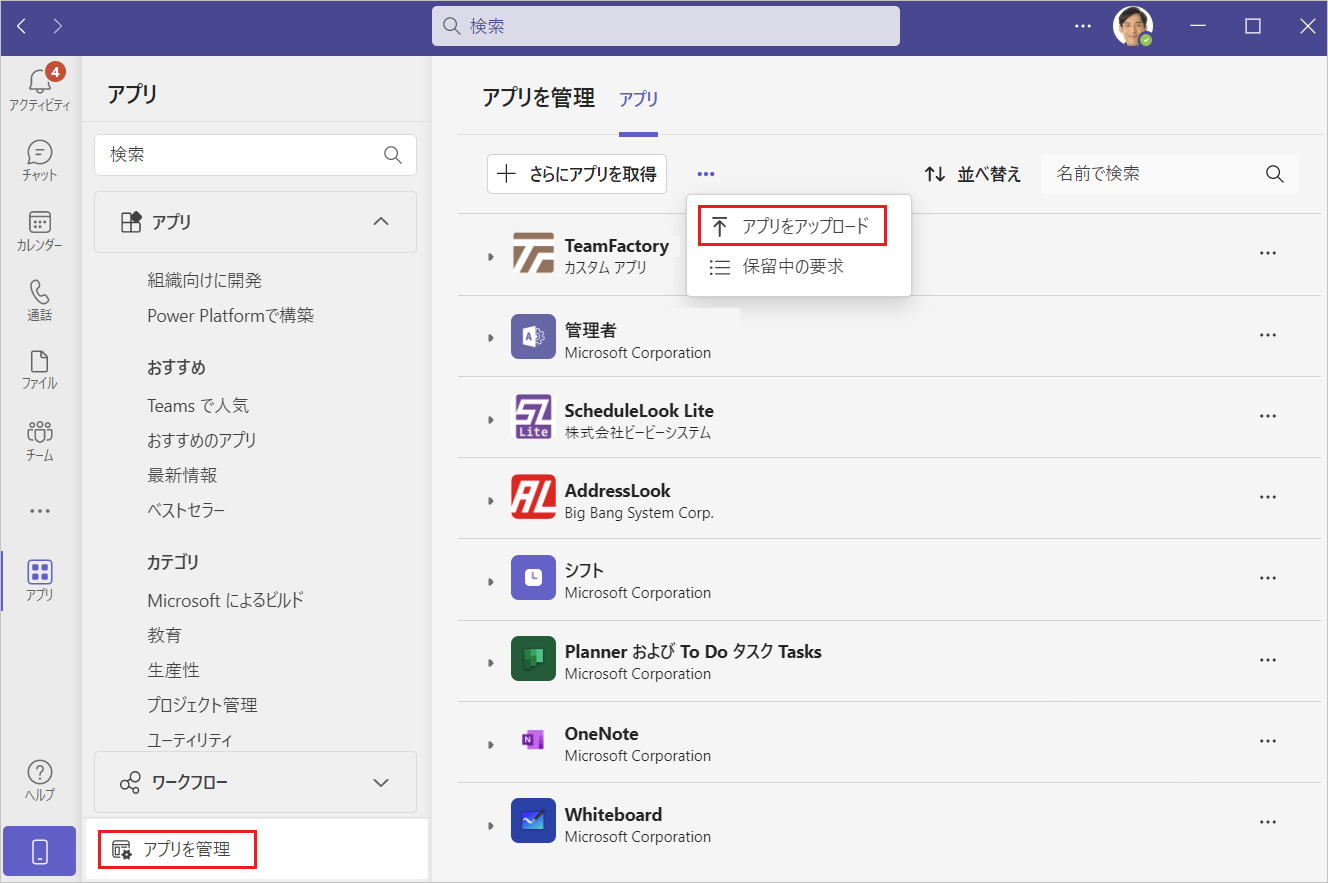Click the 管理者 app icon
The height and width of the screenshot is (883, 1328).
tap(533, 336)
